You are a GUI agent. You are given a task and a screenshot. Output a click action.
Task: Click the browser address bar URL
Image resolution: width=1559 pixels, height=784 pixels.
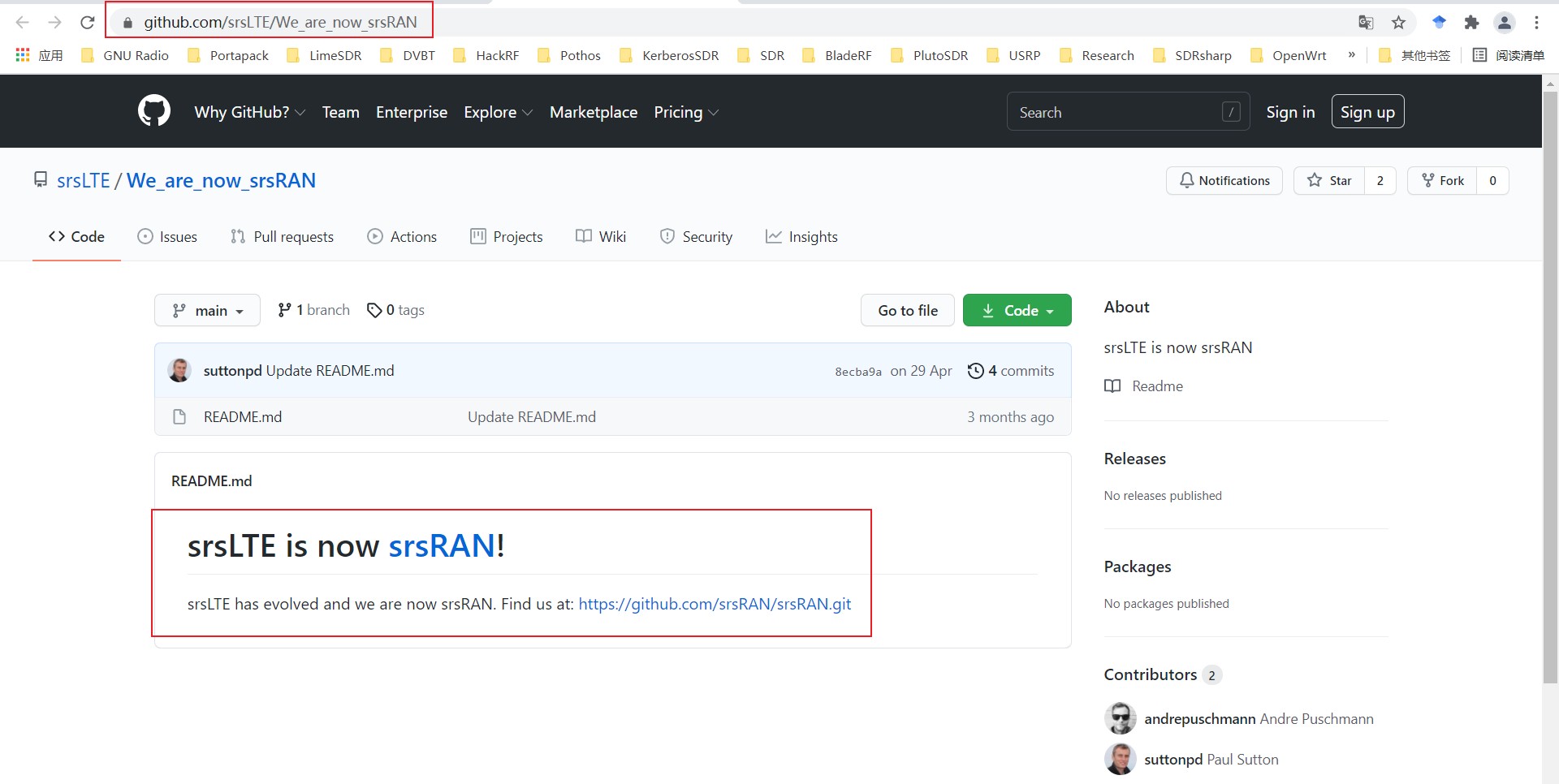click(x=280, y=22)
